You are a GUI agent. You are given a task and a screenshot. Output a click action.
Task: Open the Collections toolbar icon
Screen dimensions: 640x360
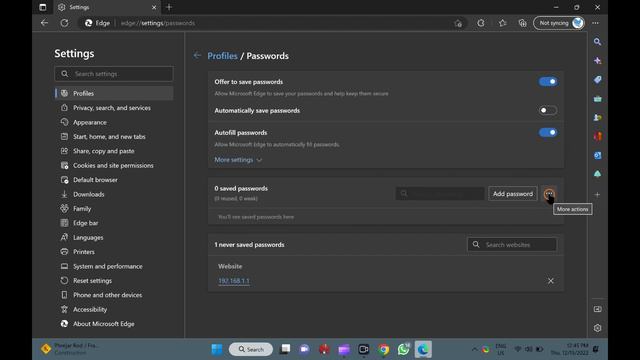522,23
